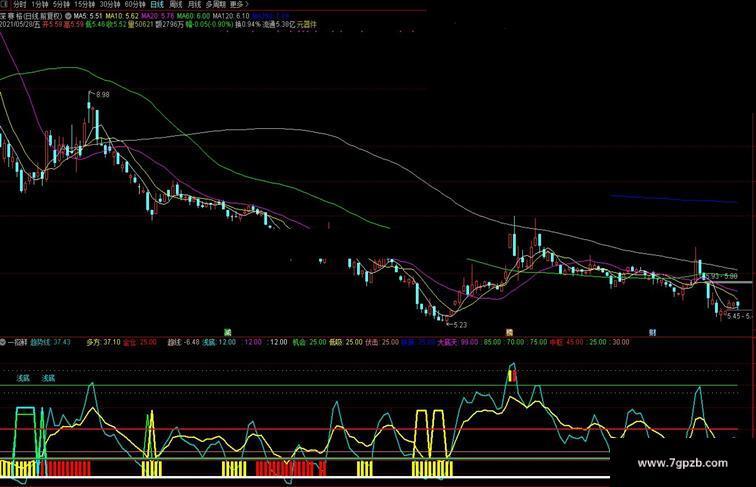This screenshot has width=756, height=487.
Task: Switch to the 分时 intraday tab
Action: [20, 4]
